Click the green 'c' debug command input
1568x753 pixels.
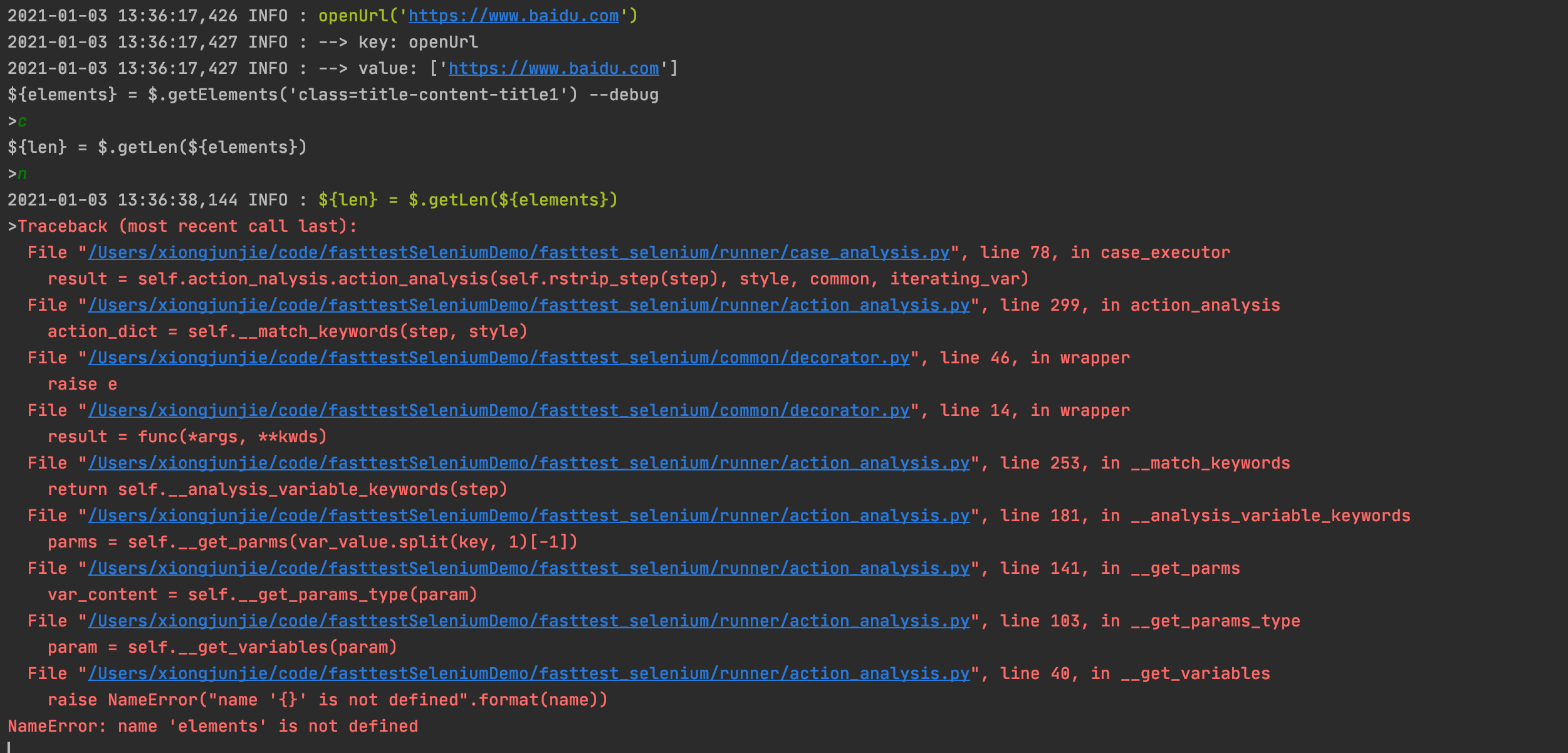tap(23, 121)
